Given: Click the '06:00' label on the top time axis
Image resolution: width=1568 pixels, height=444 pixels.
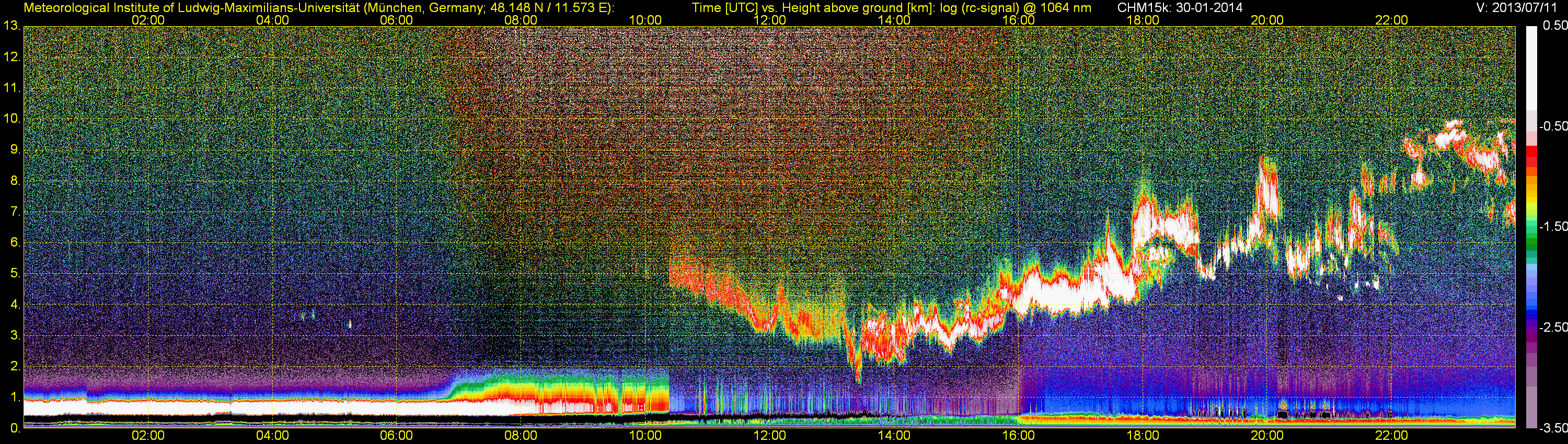Looking at the screenshot, I should 396,20.
